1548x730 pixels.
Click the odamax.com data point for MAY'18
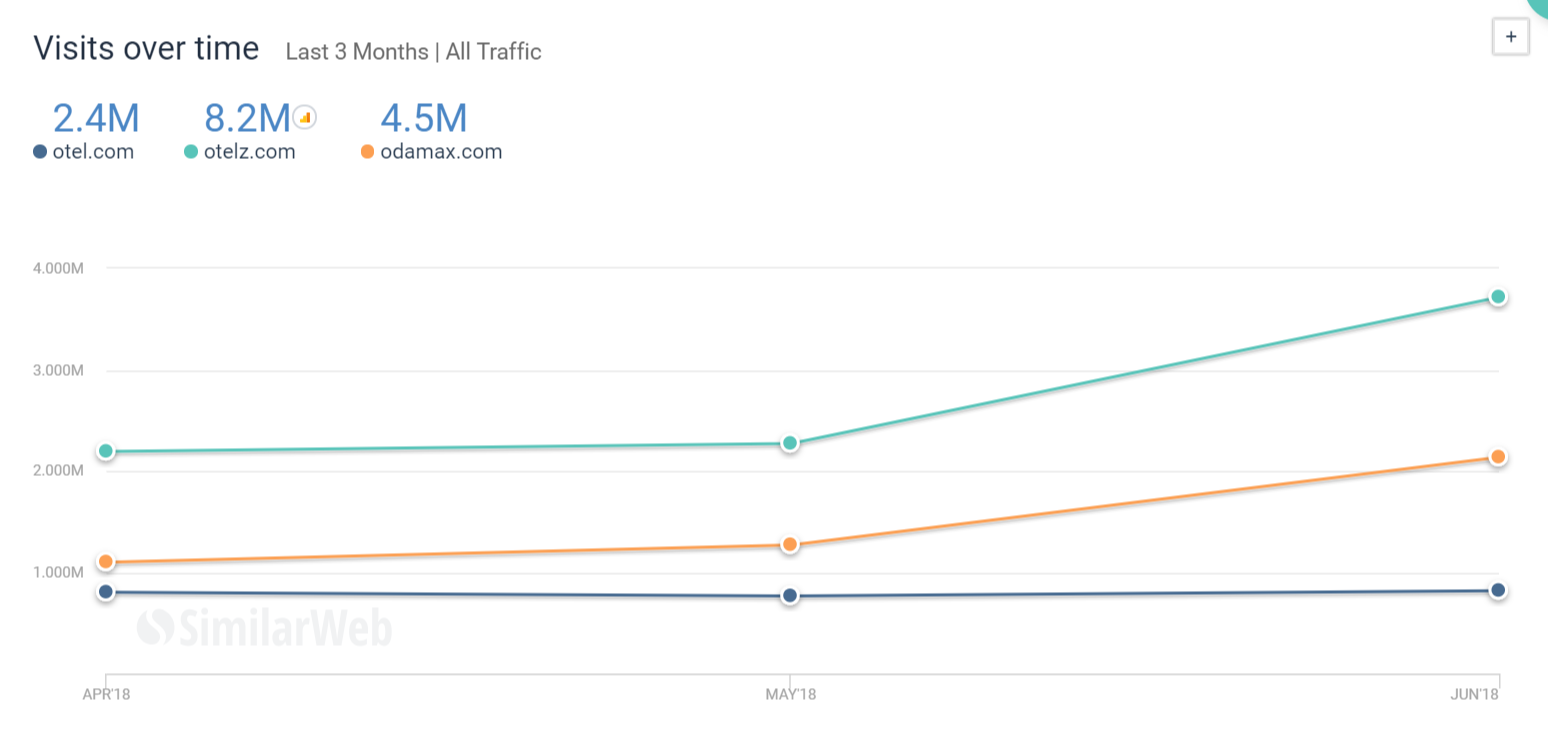pyautogui.click(x=790, y=545)
